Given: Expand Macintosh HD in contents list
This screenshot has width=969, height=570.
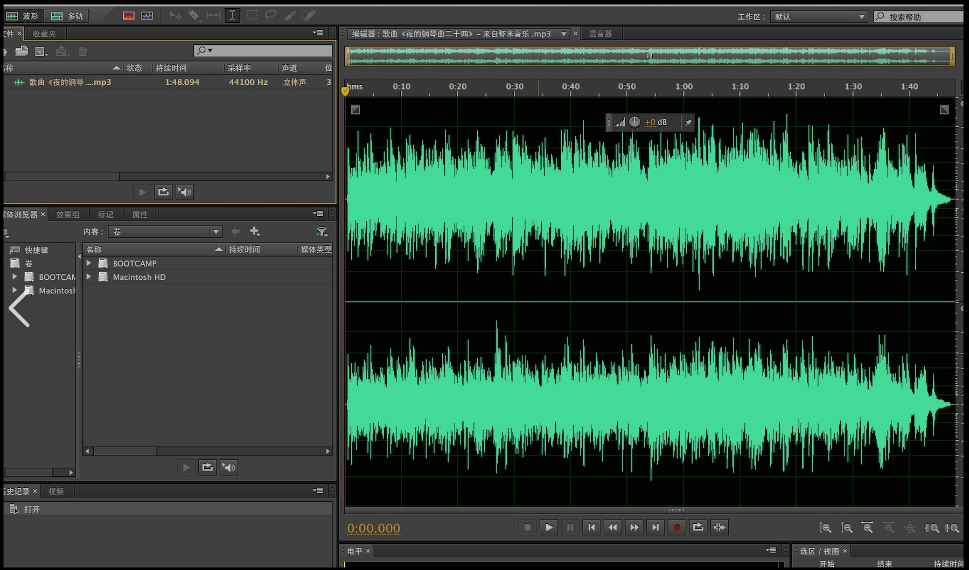Looking at the screenshot, I should tap(89, 277).
